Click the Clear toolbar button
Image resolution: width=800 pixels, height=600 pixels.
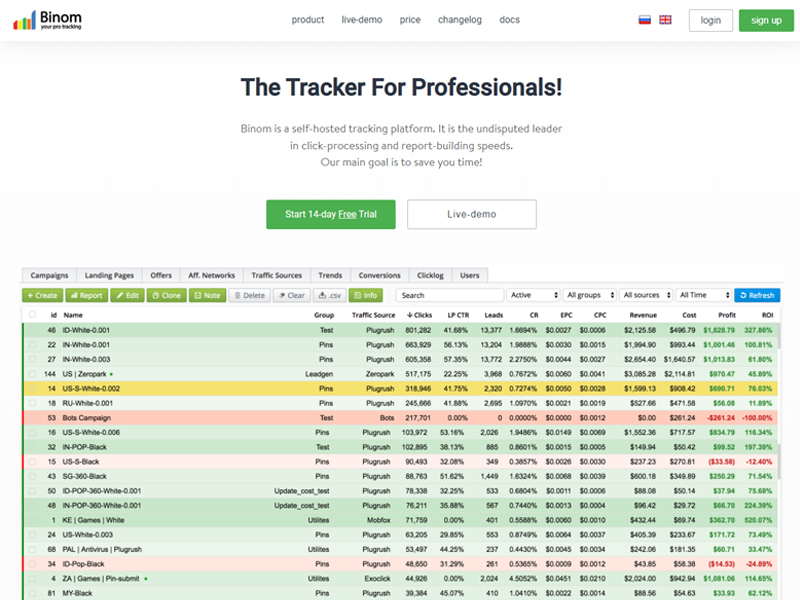point(292,295)
